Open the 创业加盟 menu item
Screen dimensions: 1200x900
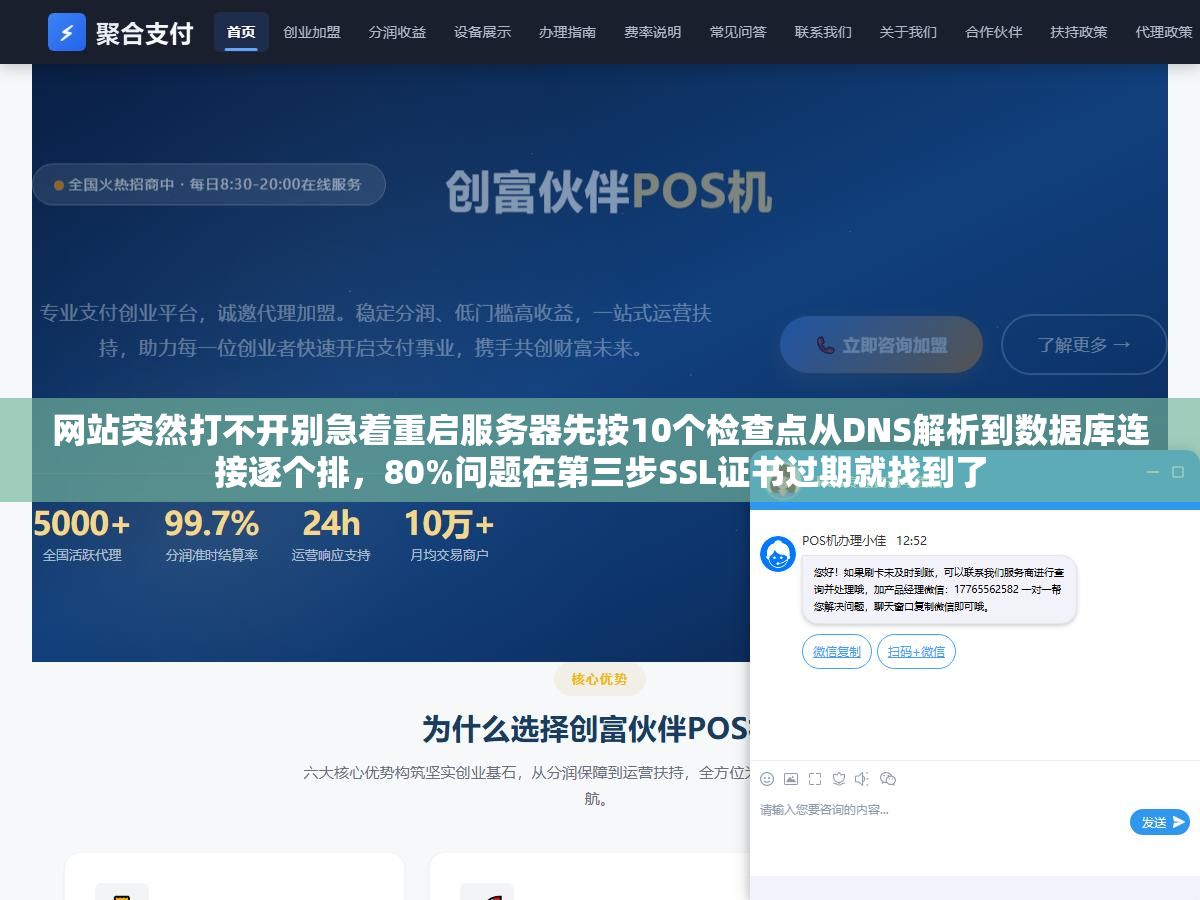click(x=312, y=32)
